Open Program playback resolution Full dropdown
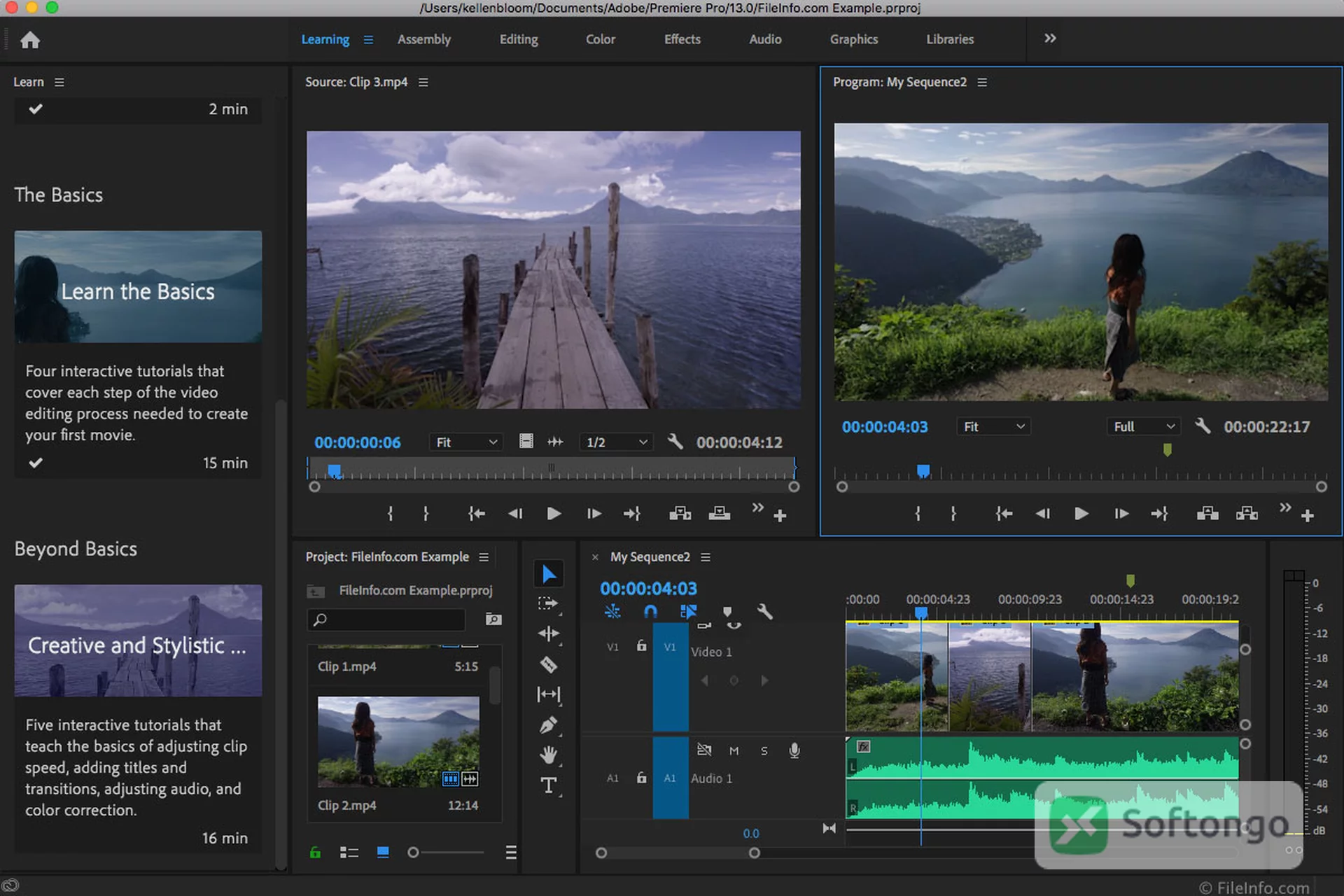 click(1144, 426)
